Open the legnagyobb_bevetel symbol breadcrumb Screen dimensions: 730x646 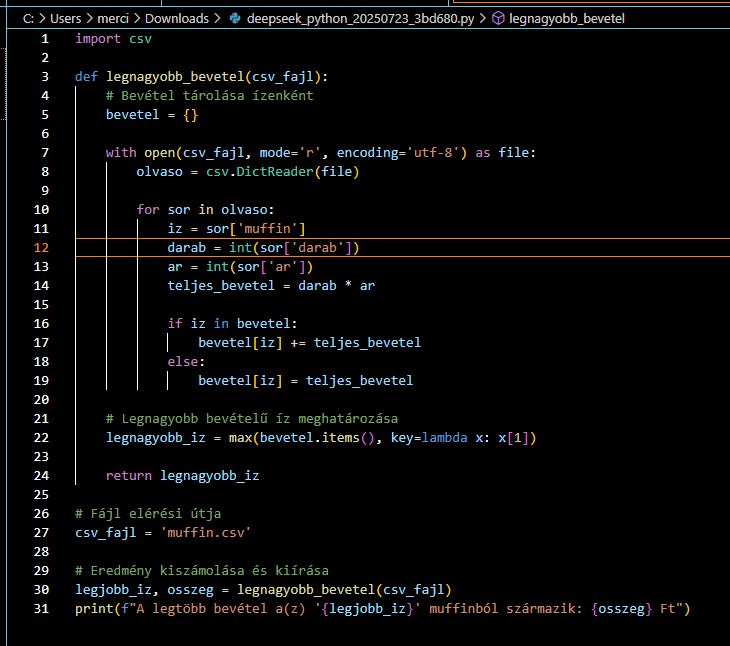(570, 19)
